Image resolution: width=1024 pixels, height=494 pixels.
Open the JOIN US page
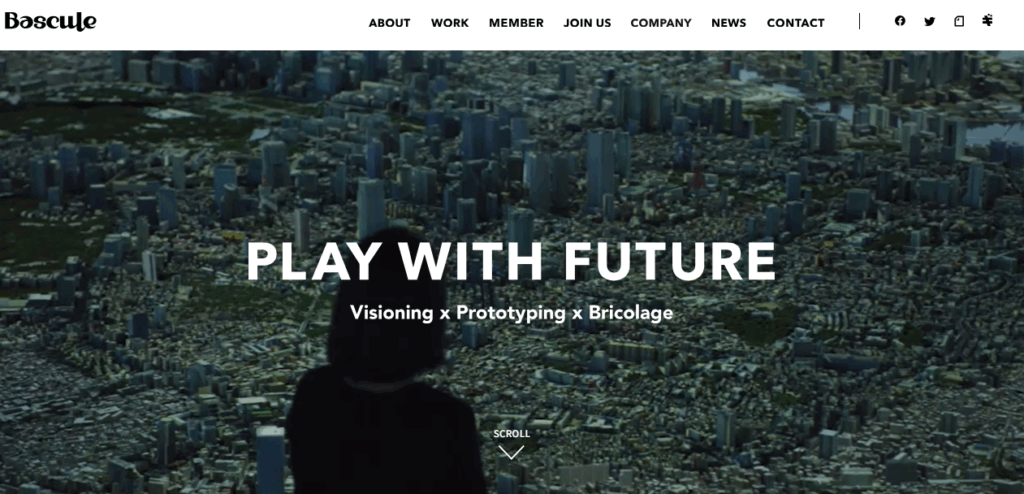click(x=587, y=23)
